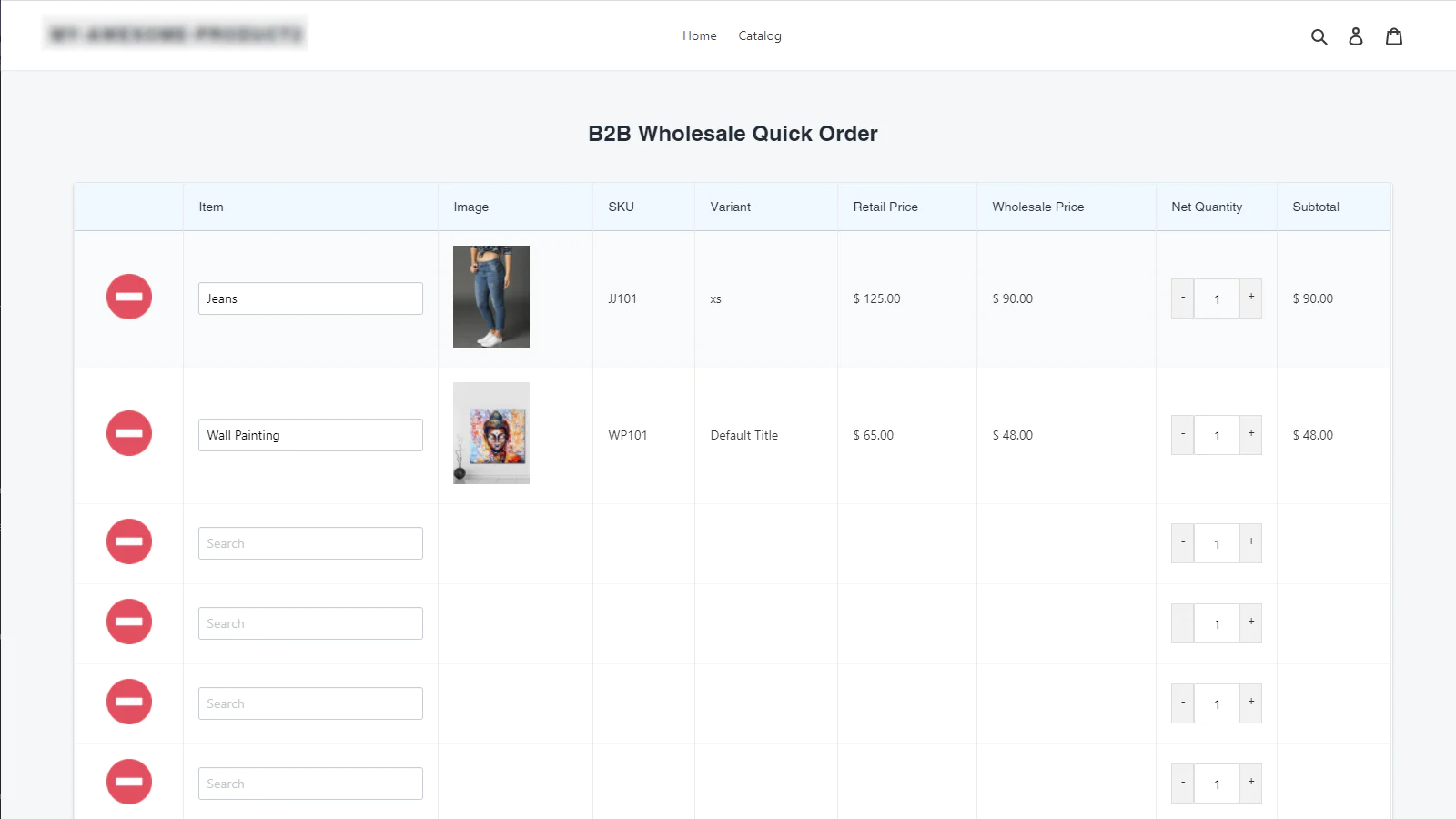The width and height of the screenshot is (1456, 819).
Task: Increase Wall Painting quantity
Action: (x=1251, y=434)
